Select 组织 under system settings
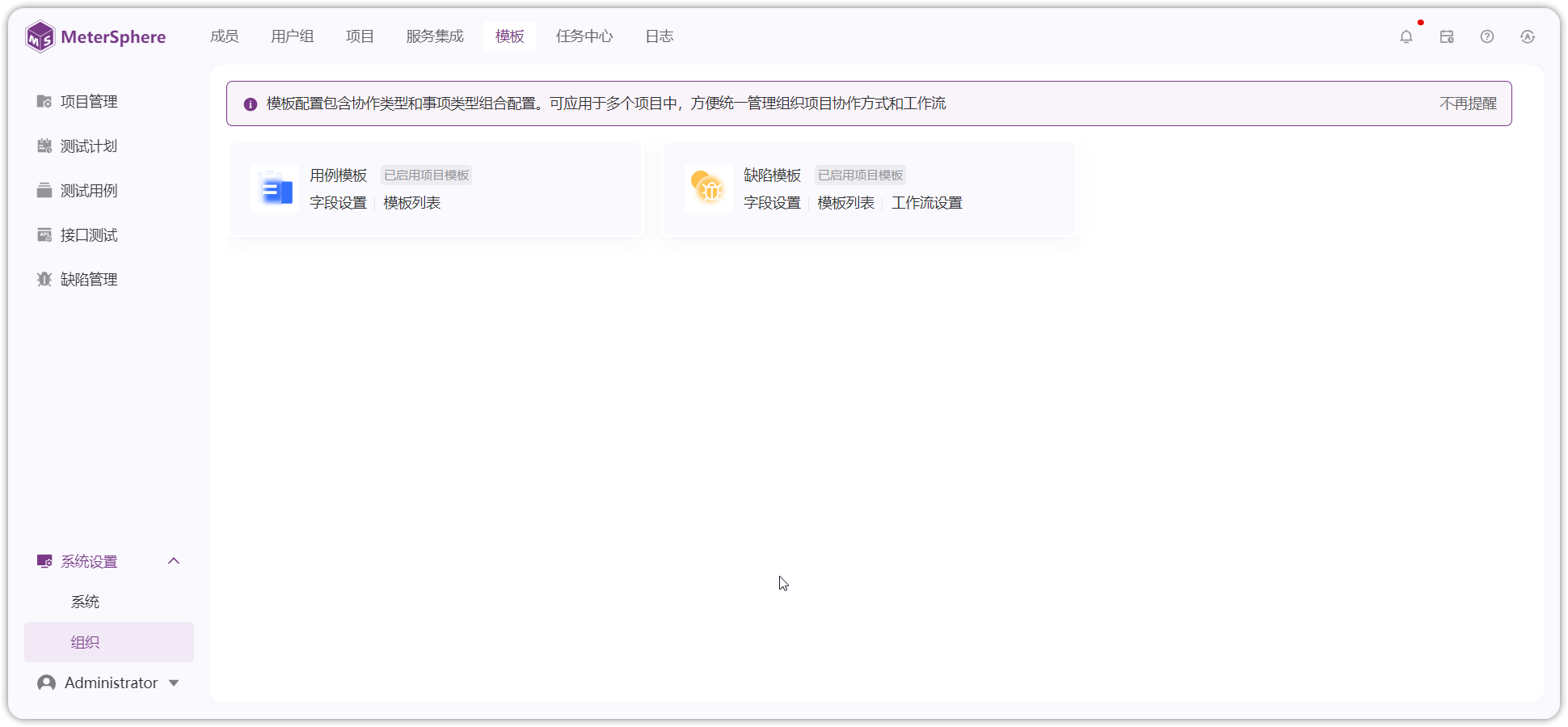This screenshot has width=1568, height=727. [109, 642]
